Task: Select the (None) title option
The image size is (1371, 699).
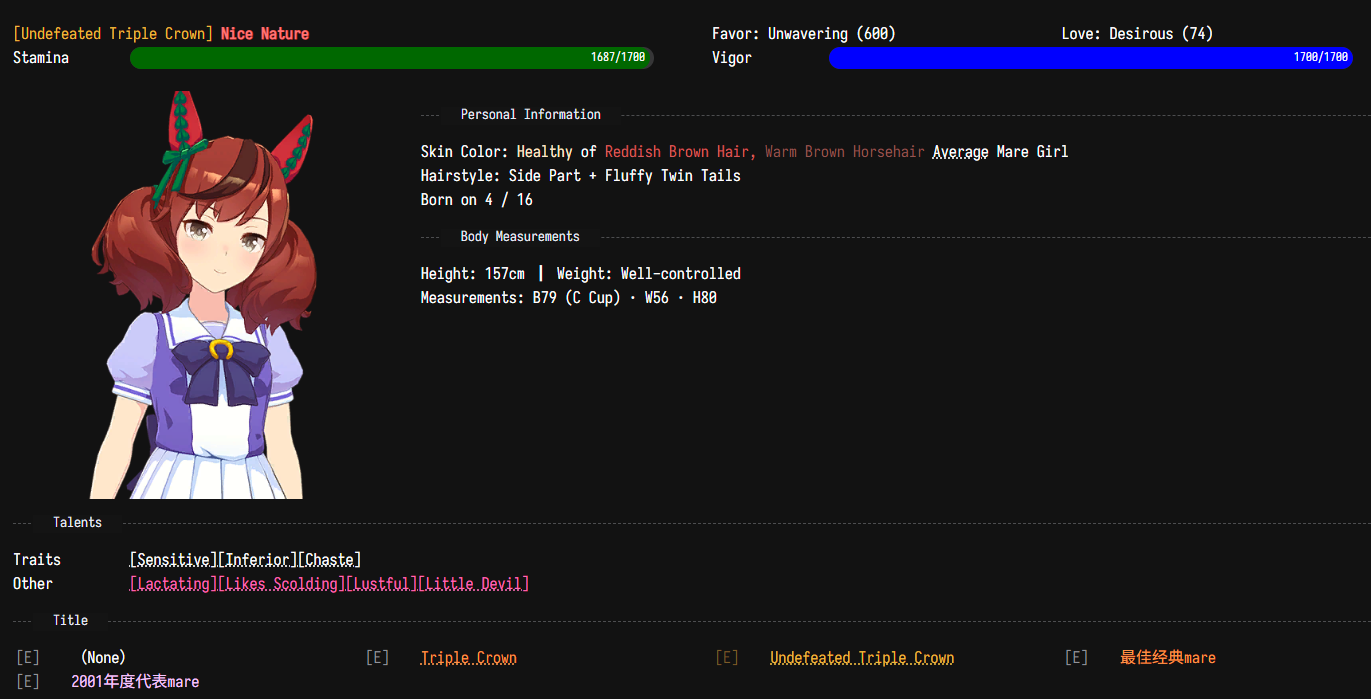Action: [103, 658]
